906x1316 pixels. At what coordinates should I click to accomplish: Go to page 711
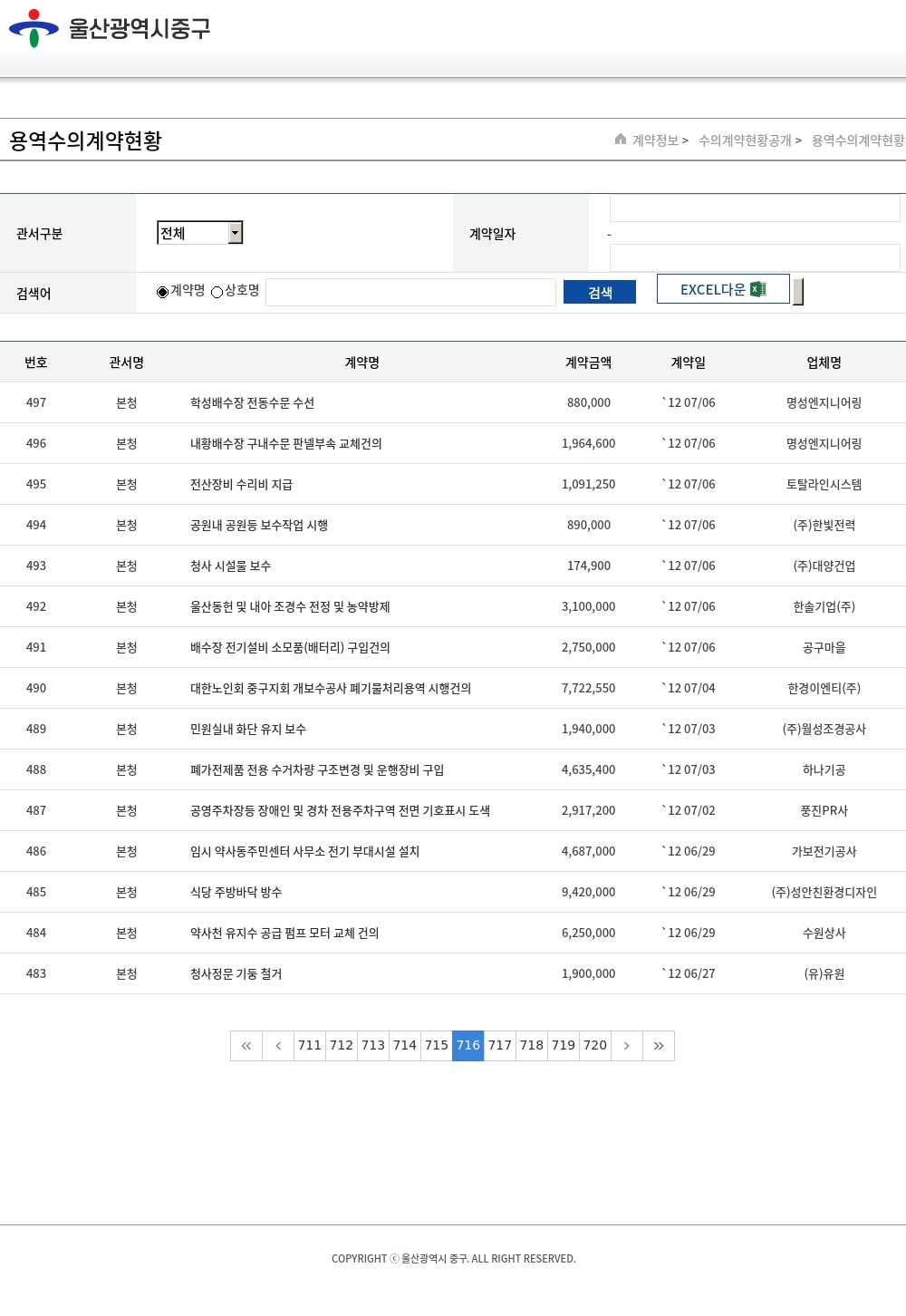[x=310, y=1046]
